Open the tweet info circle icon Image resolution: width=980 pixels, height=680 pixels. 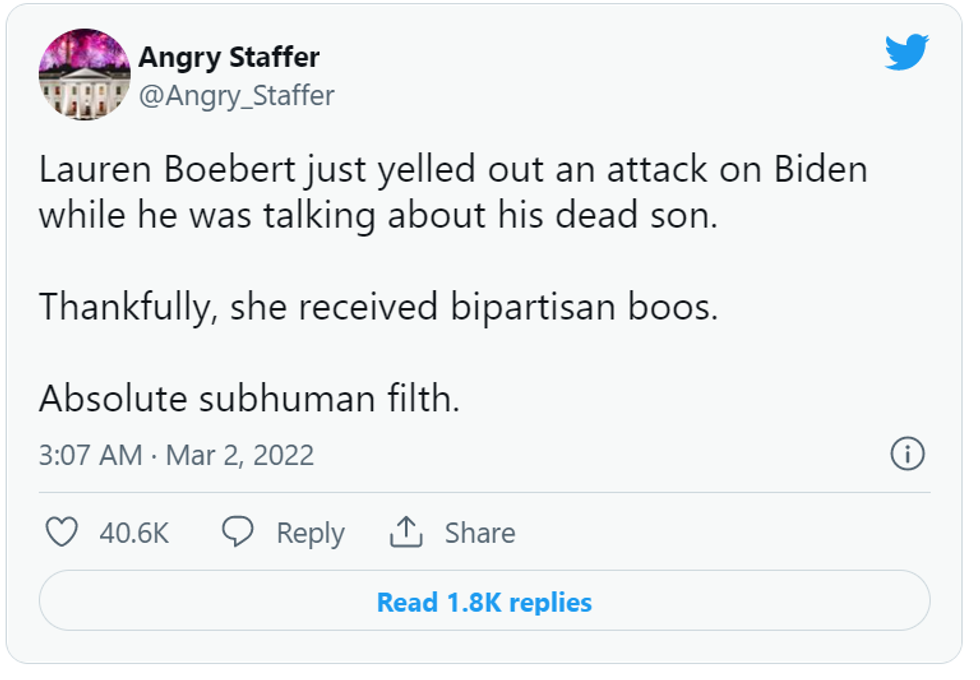[x=906, y=454]
